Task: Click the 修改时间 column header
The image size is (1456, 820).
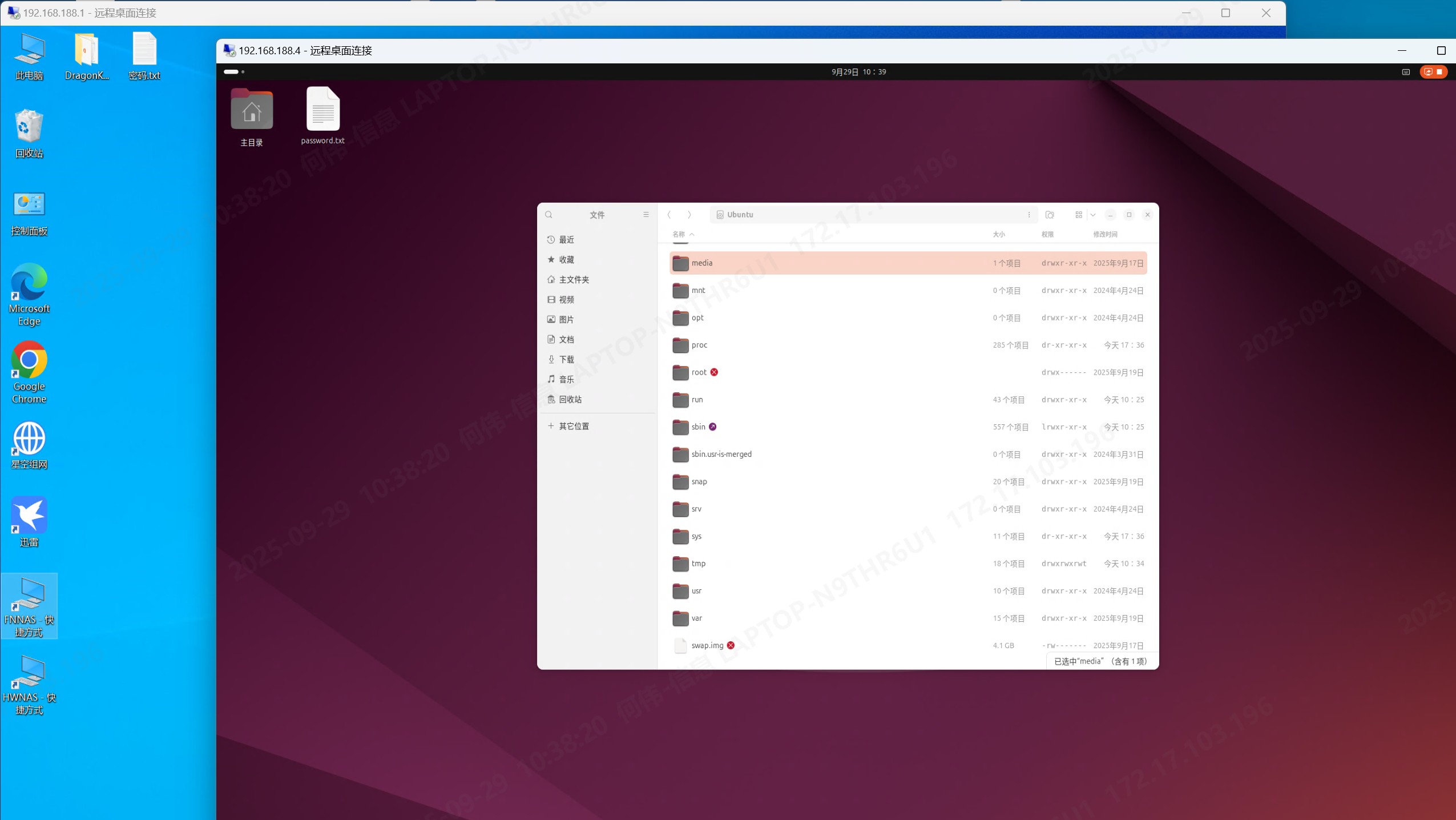Action: click(1104, 234)
